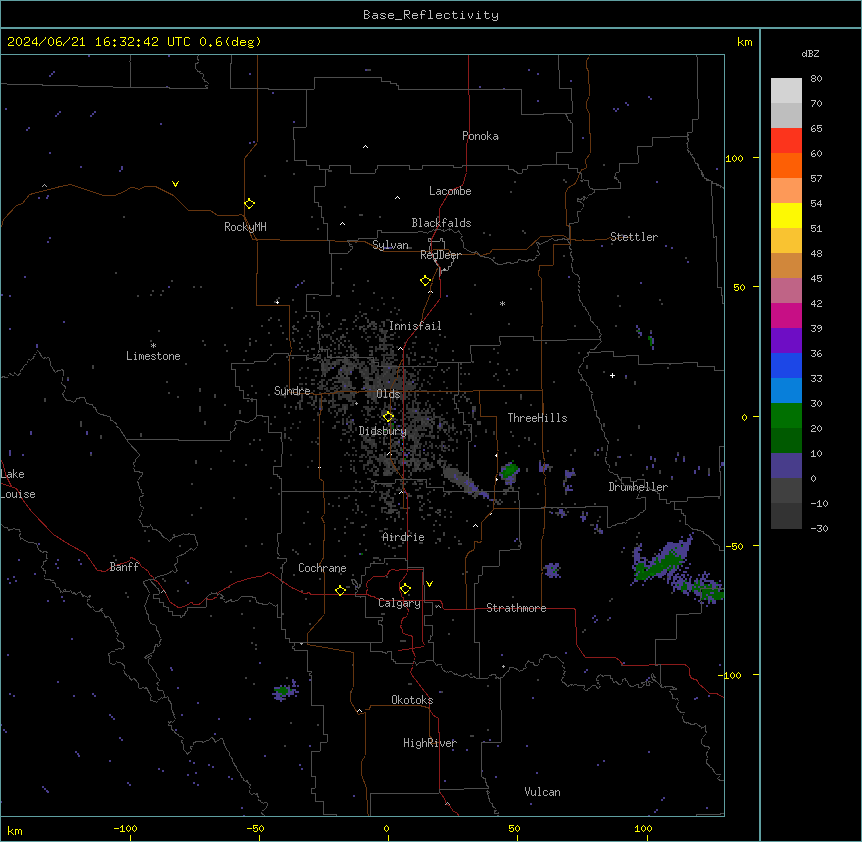This screenshot has width=862, height=842.
Task: Click the yellow diamond marker south of RedDeer
Action: pos(426,281)
